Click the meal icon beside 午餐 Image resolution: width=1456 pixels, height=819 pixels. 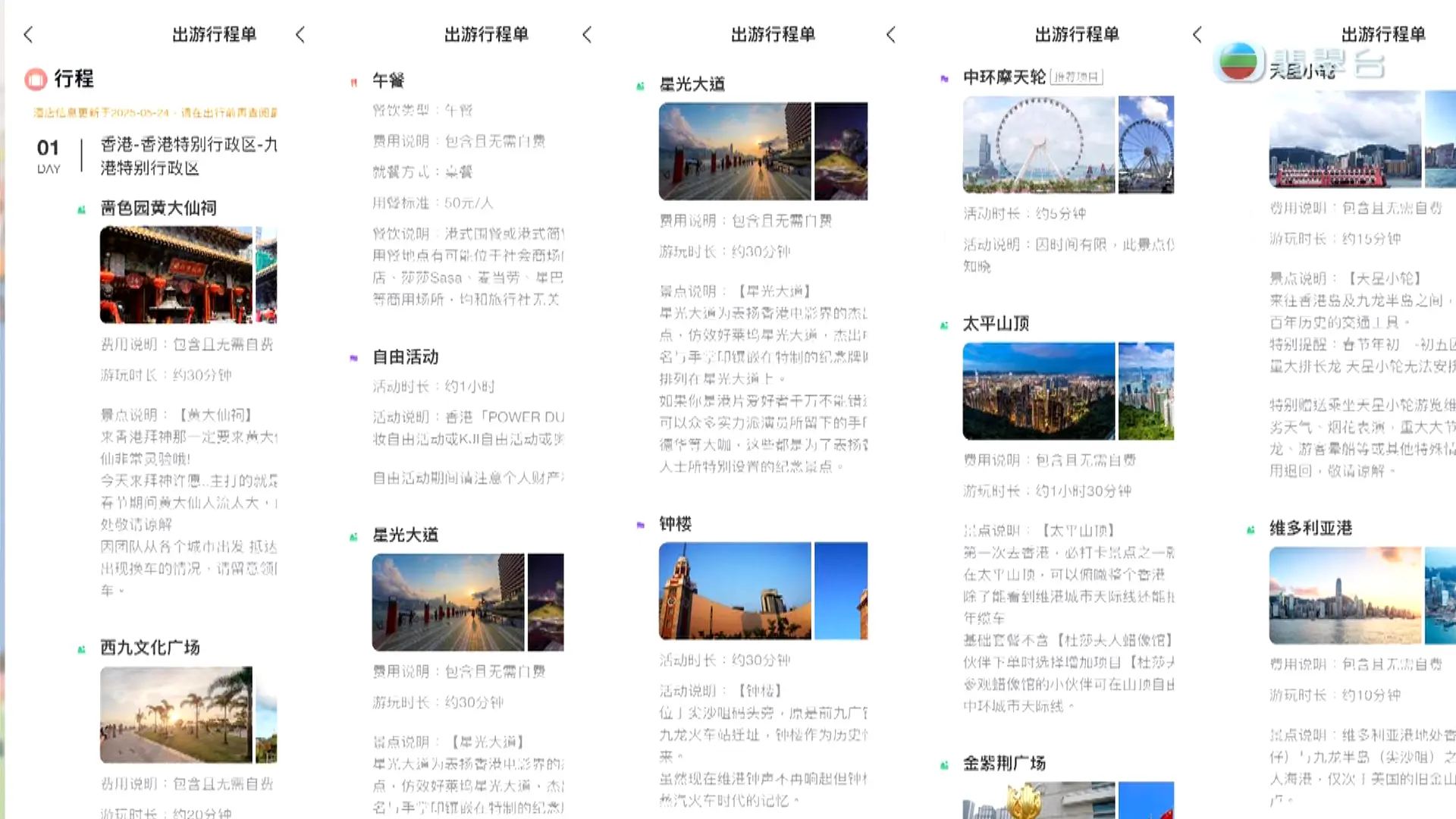(x=353, y=83)
